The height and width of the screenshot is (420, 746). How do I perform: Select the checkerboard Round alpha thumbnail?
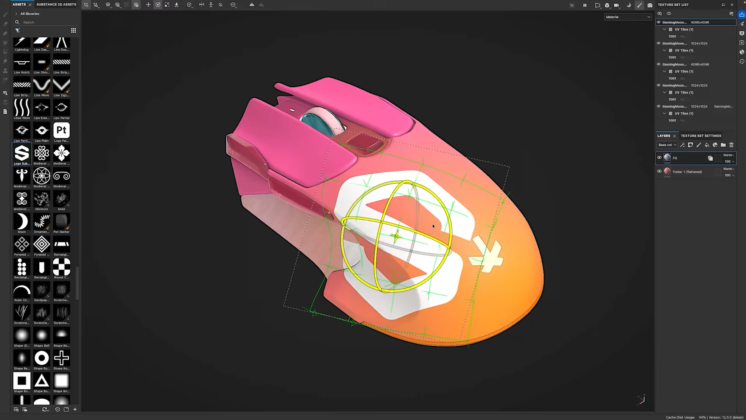pyautogui.click(x=61, y=267)
